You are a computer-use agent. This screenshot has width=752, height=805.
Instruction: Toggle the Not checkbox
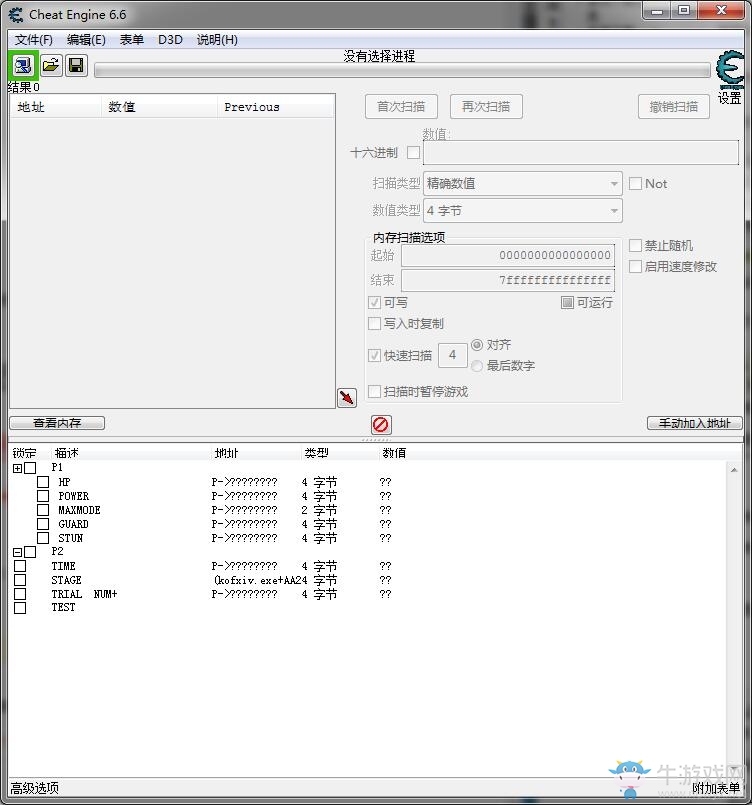pyautogui.click(x=635, y=183)
